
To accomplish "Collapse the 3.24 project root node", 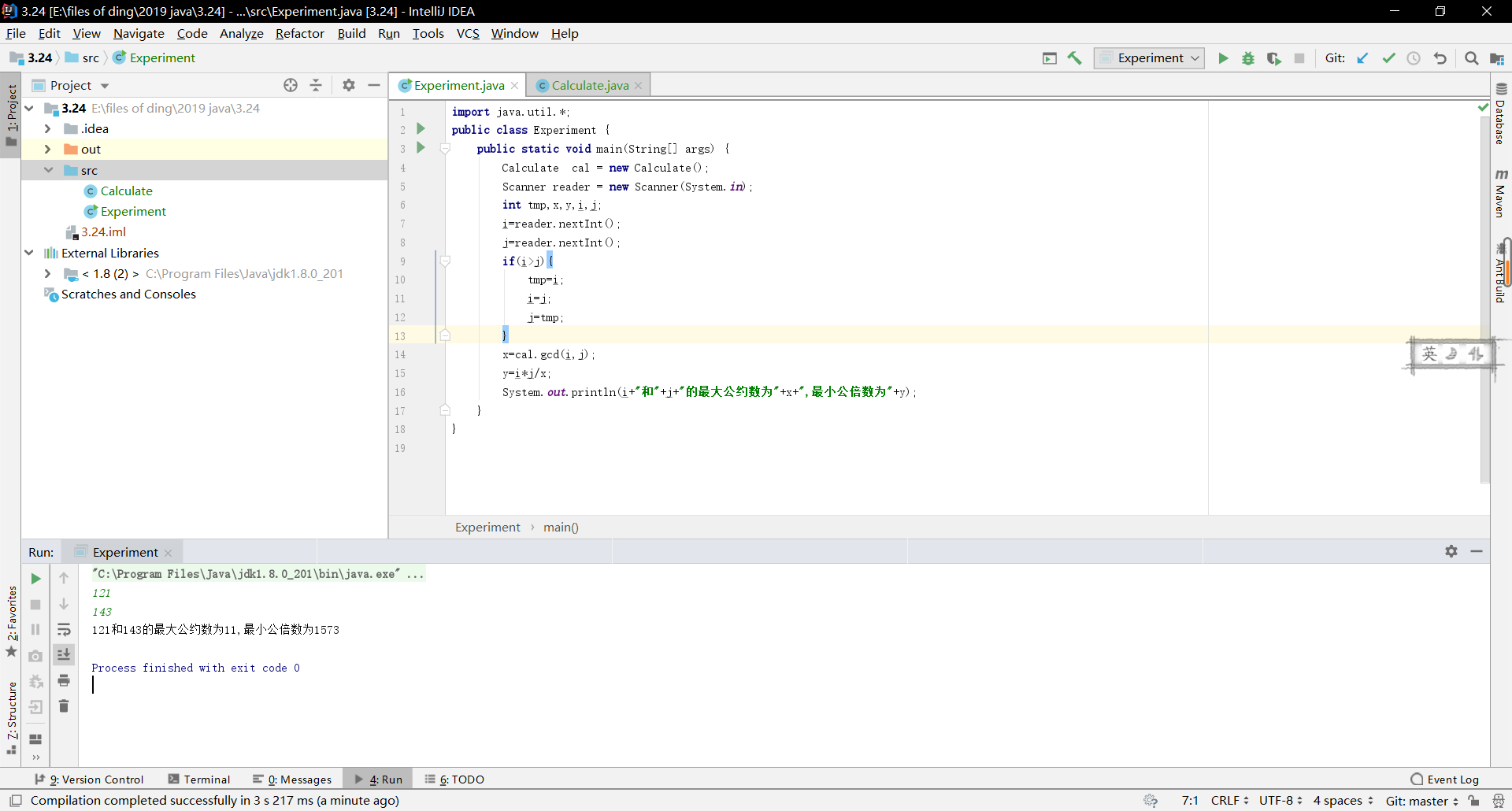I will click(x=29, y=108).
